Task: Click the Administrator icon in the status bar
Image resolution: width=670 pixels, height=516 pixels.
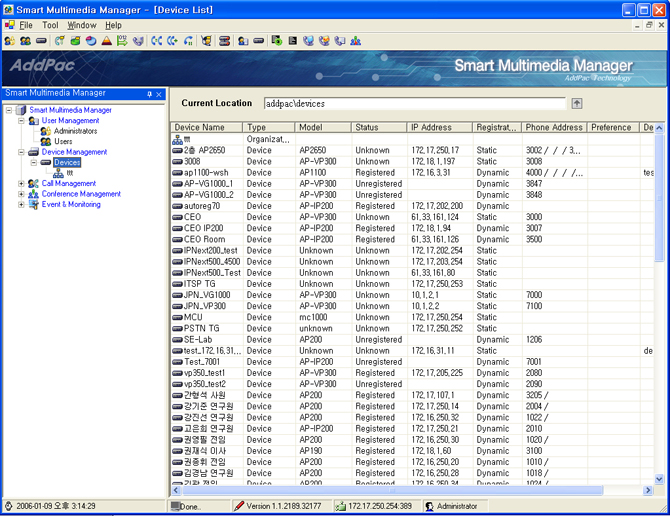Action: point(430,507)
